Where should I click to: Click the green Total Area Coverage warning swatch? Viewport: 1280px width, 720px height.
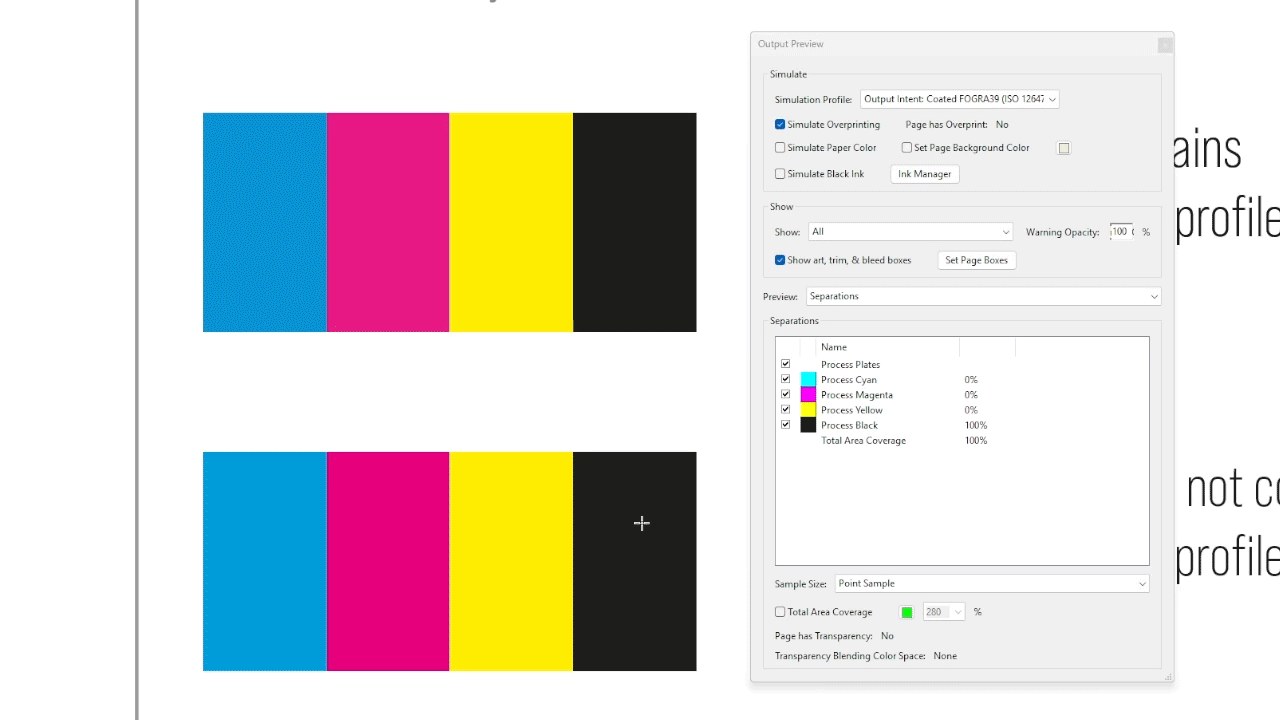906,611
